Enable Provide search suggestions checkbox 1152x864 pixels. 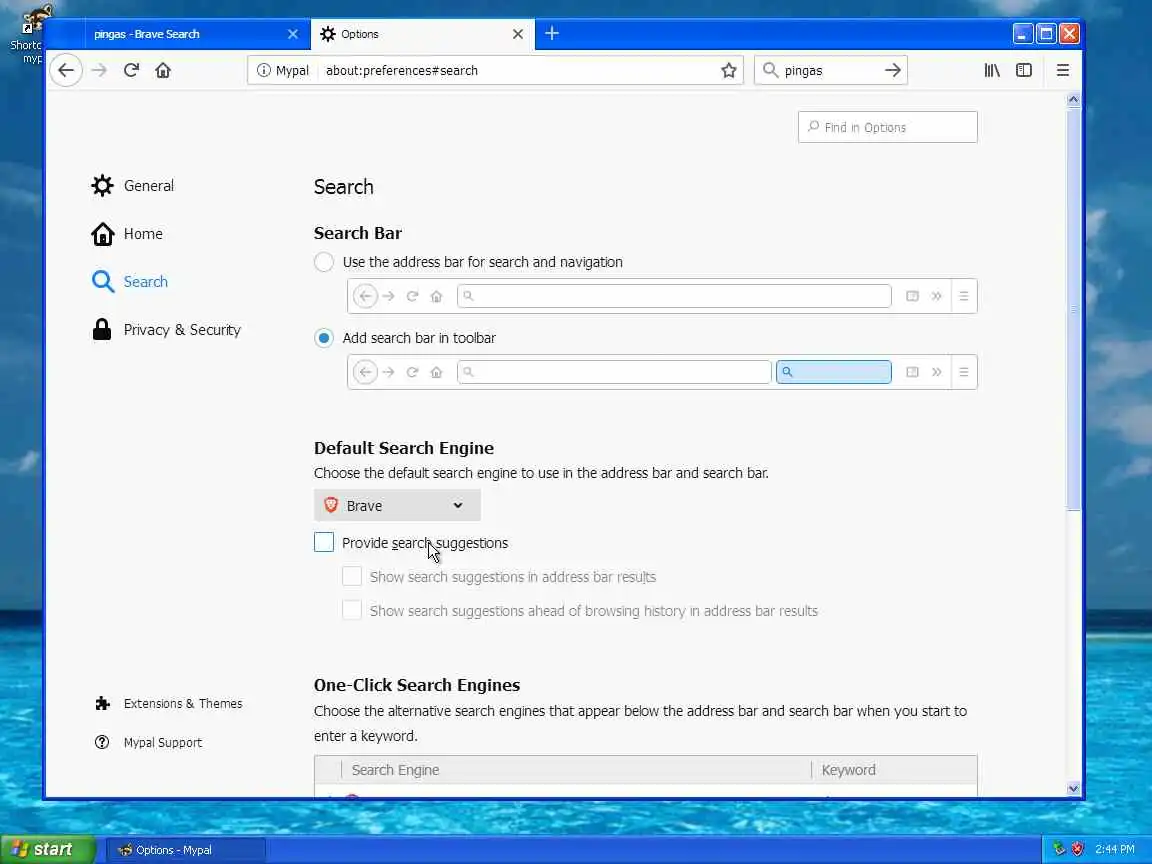(x=323, y=542)
